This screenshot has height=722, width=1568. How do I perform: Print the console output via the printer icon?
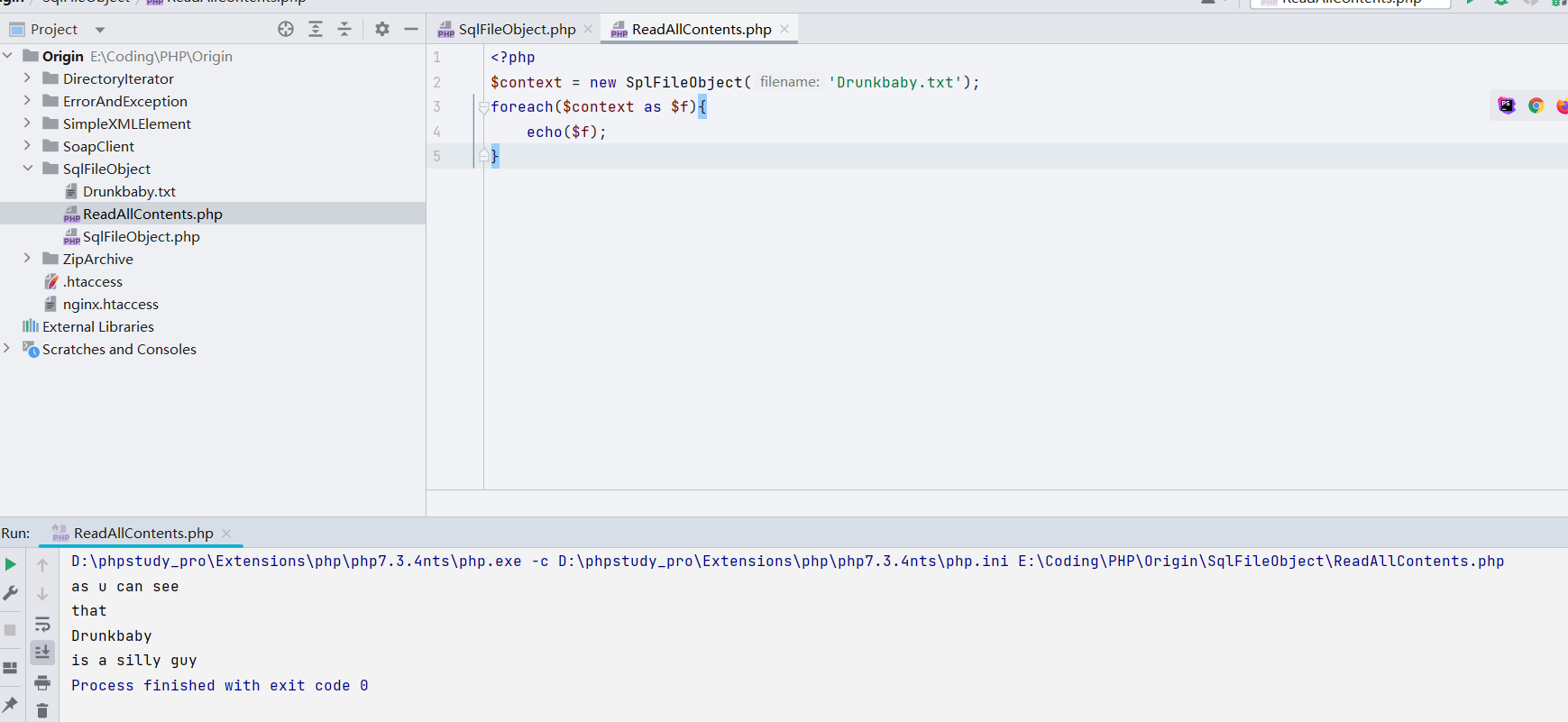[x=42, y=683]
